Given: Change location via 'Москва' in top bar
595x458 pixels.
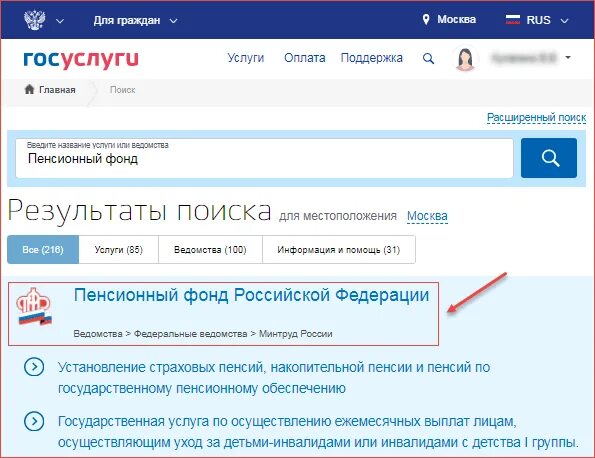Looking at the screenshot, I should (x=456, y=19).
